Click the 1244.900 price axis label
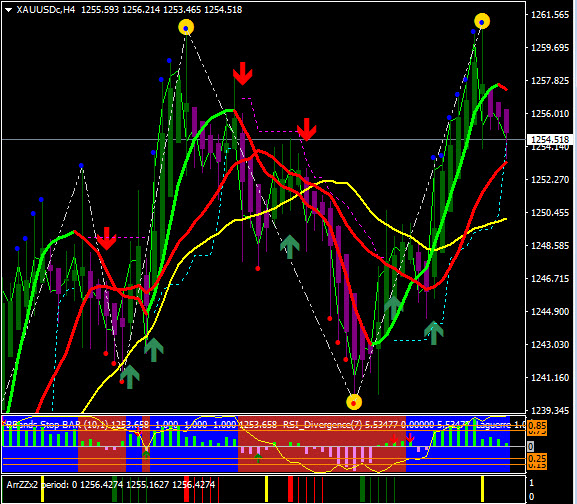The height and width of the screenshot is (504, 577). [x=550, y=312]
